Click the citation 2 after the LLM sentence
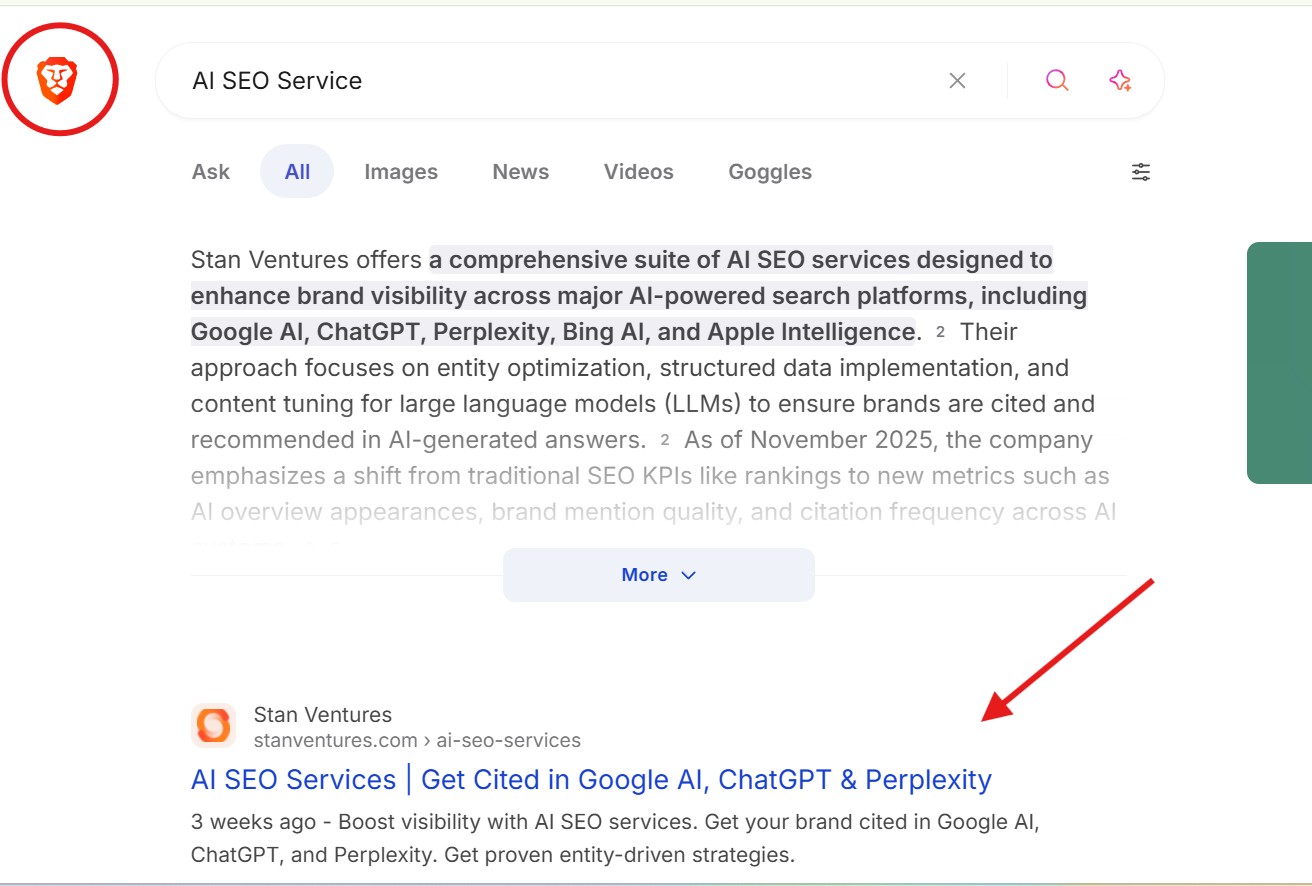Image resolution: width=1312 pixels, height=886 pixels. [x=668, y=440]
